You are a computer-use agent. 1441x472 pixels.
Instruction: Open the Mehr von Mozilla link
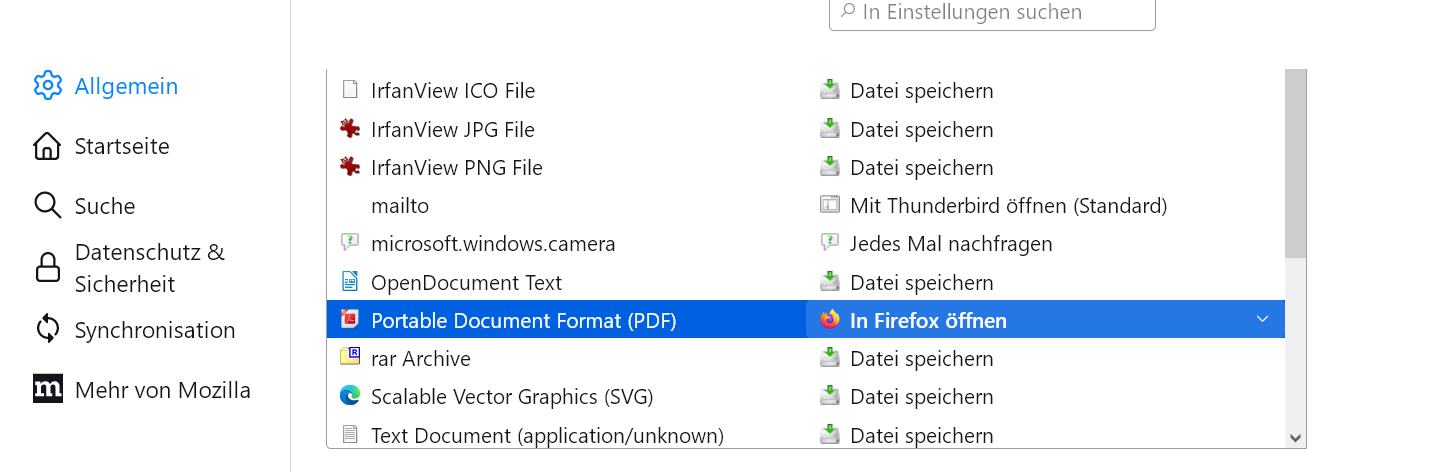click(162, 390)
